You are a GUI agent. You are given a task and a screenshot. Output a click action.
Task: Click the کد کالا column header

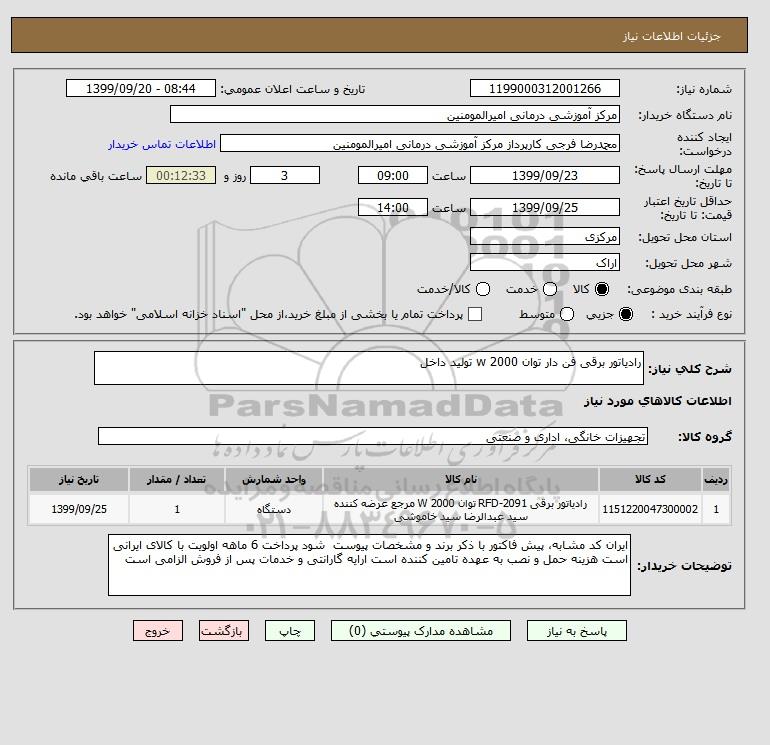[650, 479]
